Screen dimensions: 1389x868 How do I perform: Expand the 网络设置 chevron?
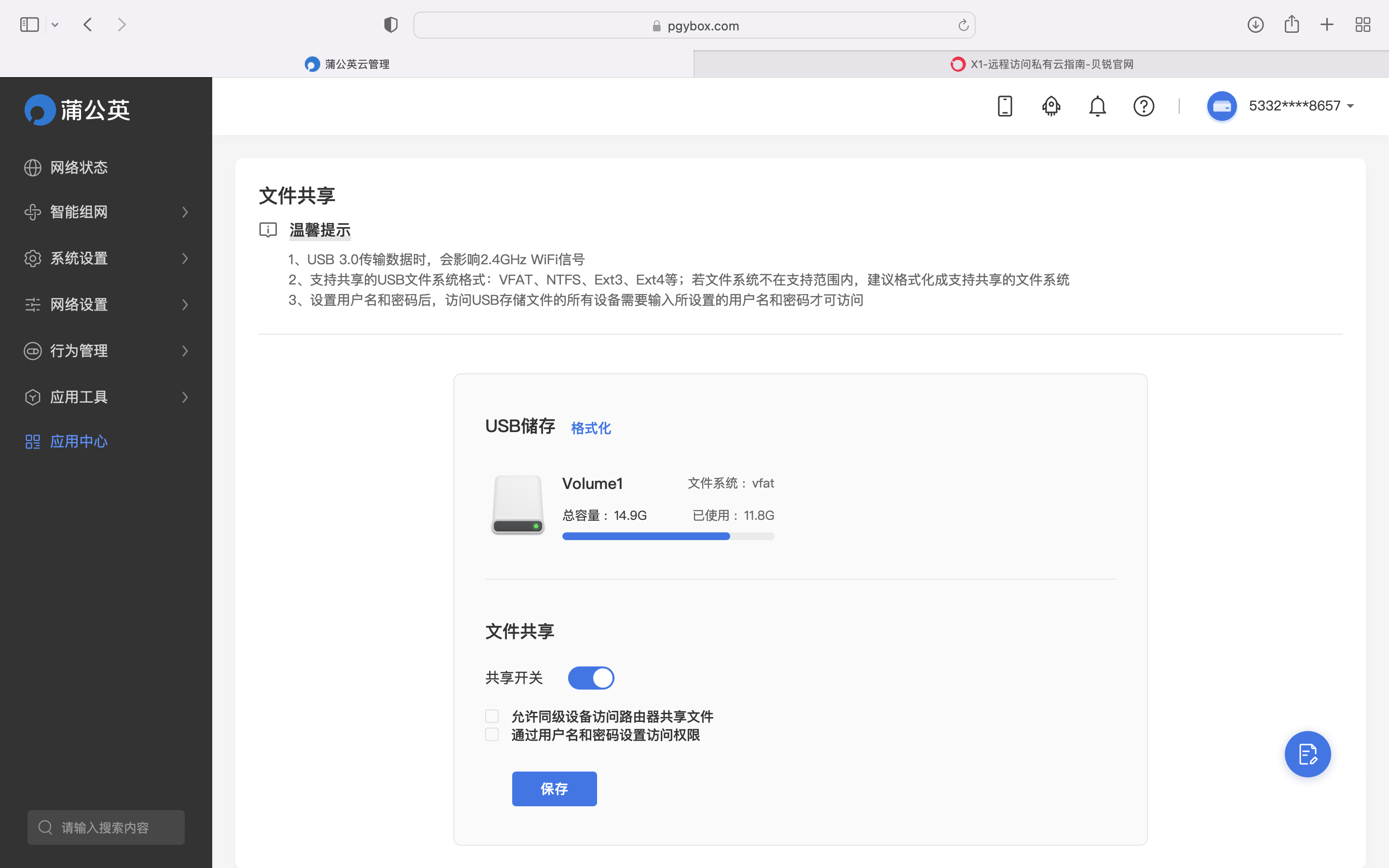(185, 304)
